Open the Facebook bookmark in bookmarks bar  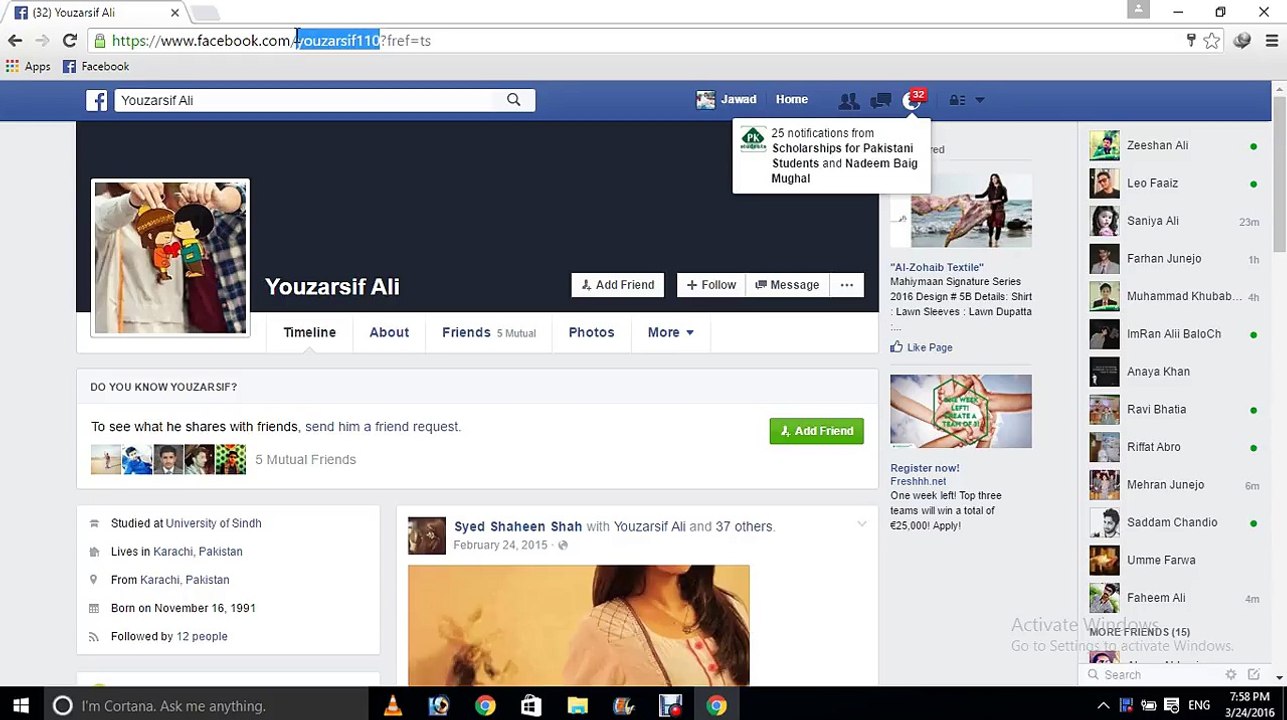click(x=96, y=67)
